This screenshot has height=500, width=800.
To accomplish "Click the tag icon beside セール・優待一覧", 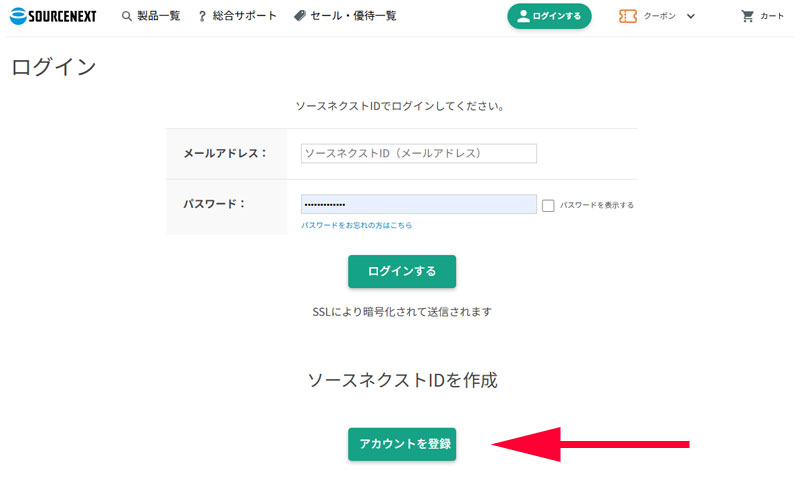I will (300, 16).
